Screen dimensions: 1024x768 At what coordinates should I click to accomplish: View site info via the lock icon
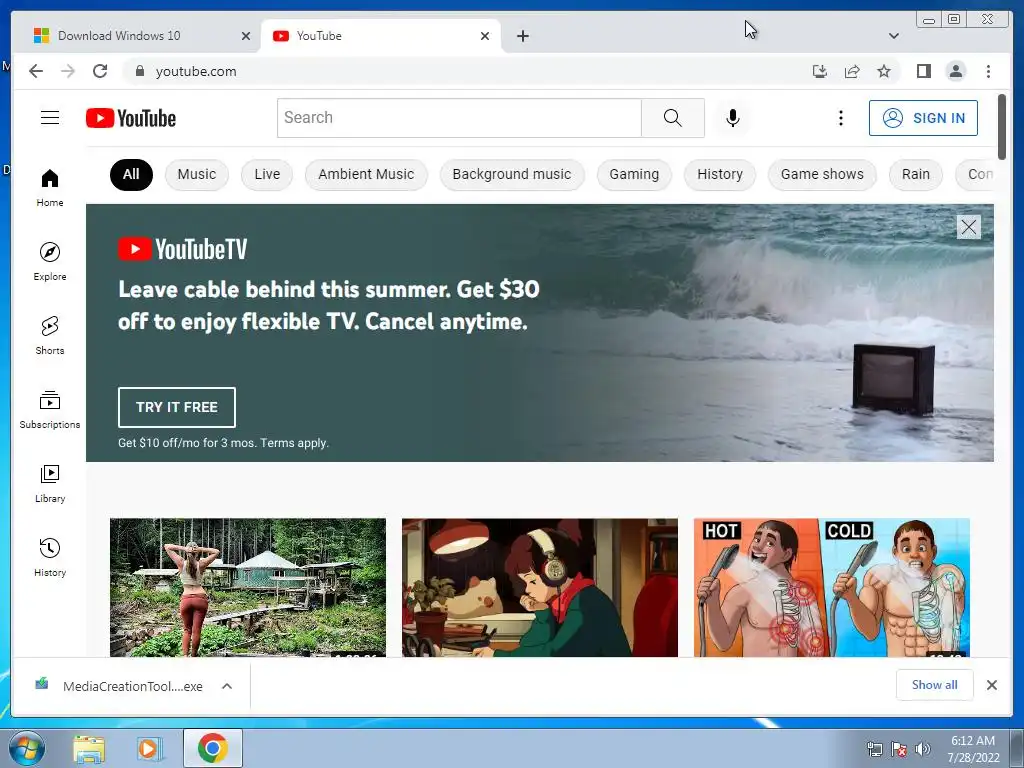point(139,71)
